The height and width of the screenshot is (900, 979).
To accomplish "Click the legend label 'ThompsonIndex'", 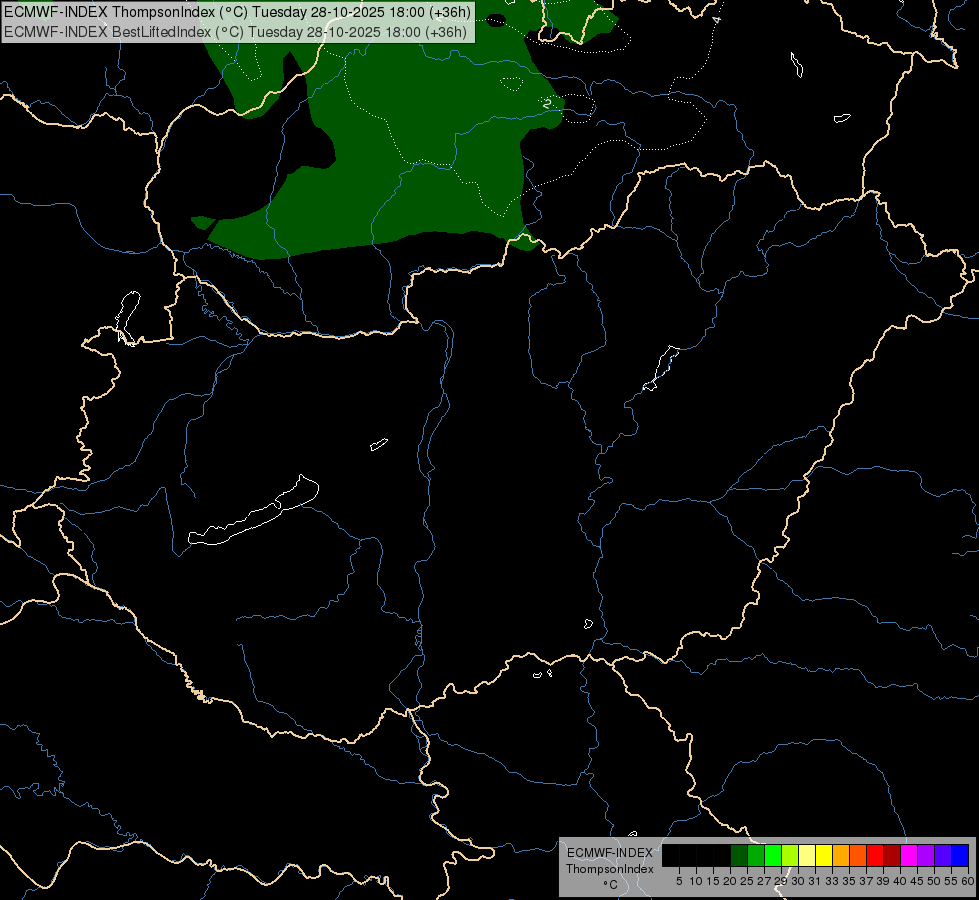I will coord(609,869).
